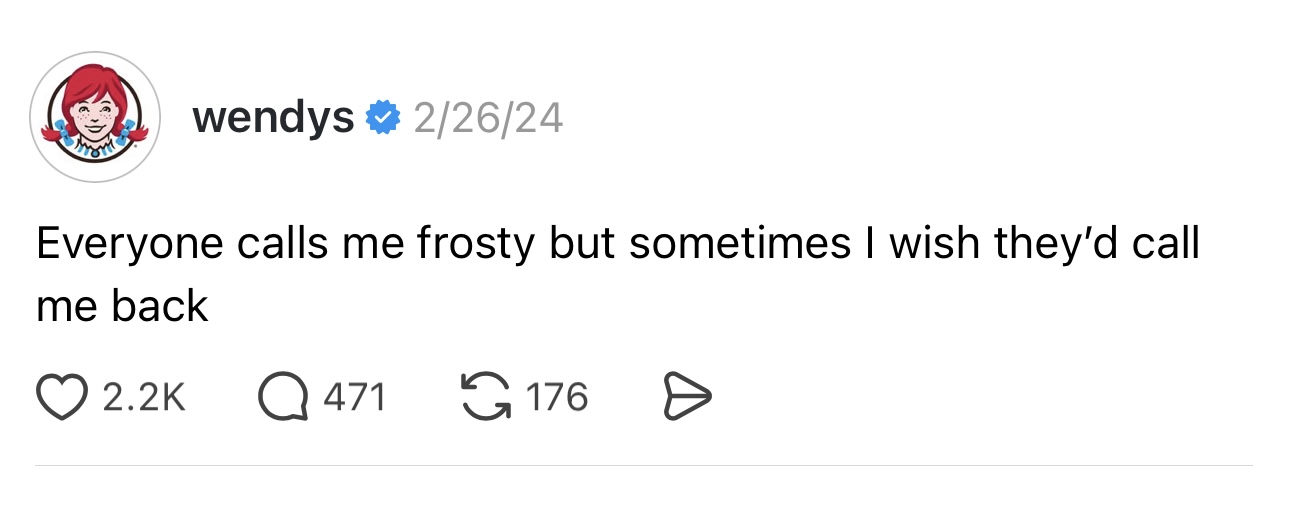View the 176 reposts count
Viewport: 1289px width, 512px height.
[556, 398]
